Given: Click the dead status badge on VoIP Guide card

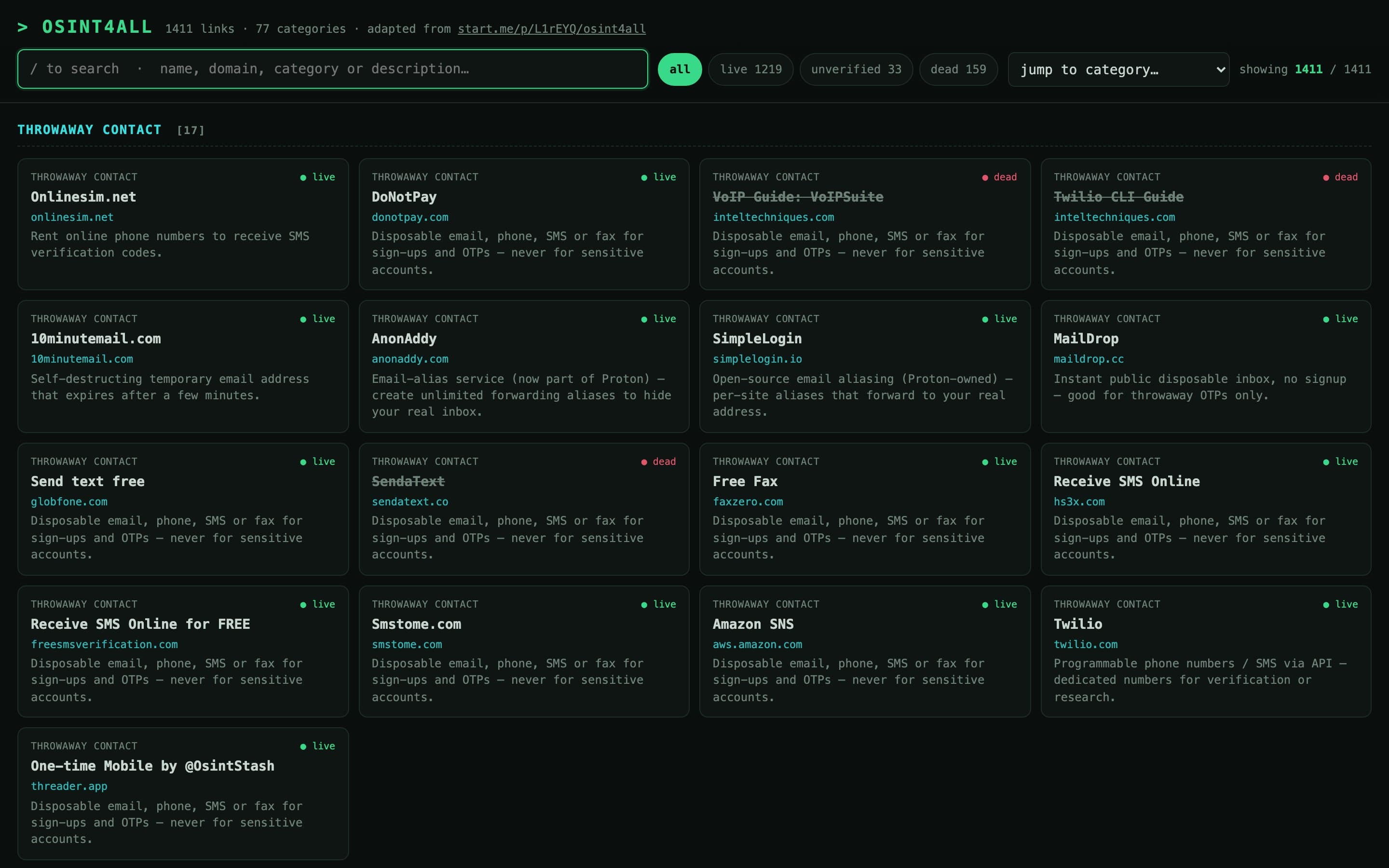Looking at the screenshot, I should tap(1000, 177).
